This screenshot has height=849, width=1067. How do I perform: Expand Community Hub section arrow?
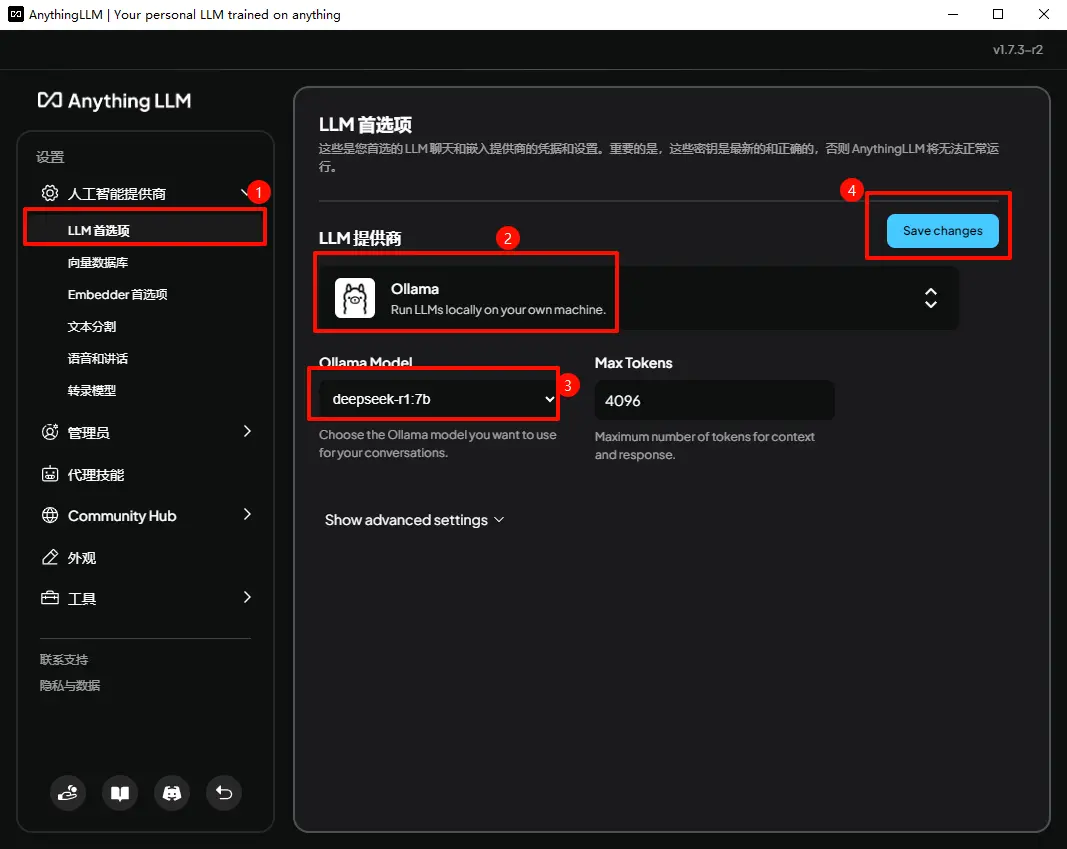247,514
